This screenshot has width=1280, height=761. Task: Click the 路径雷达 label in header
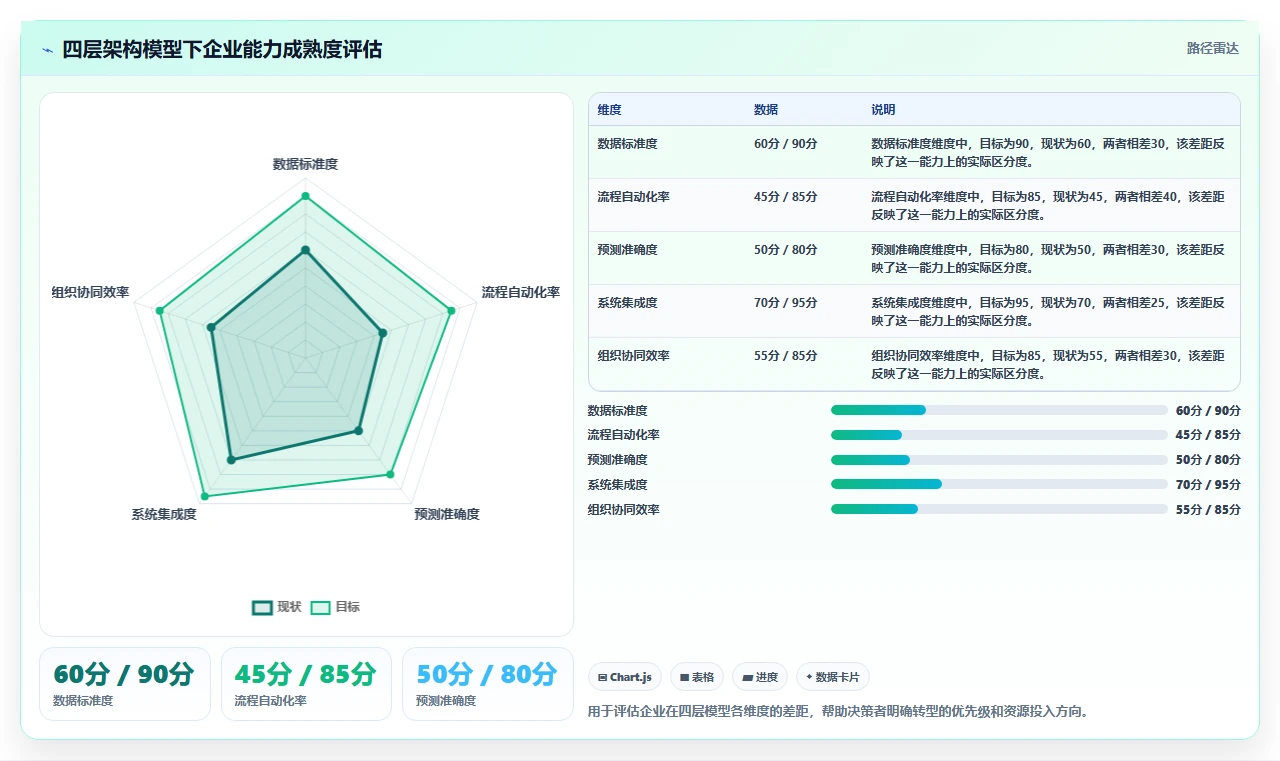[x=1212, y=48]
